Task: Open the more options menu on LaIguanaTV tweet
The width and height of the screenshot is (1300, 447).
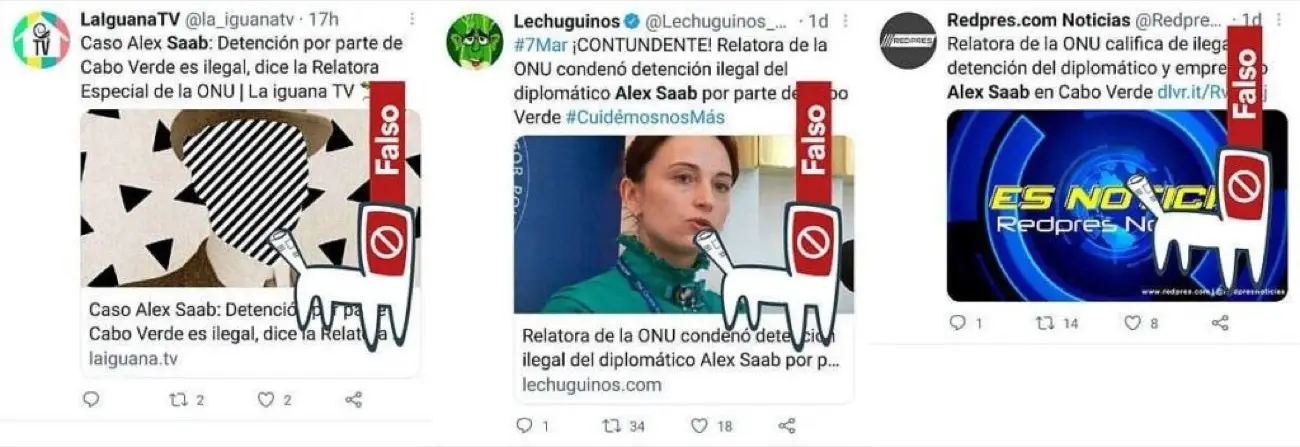Action: (412, 20)
